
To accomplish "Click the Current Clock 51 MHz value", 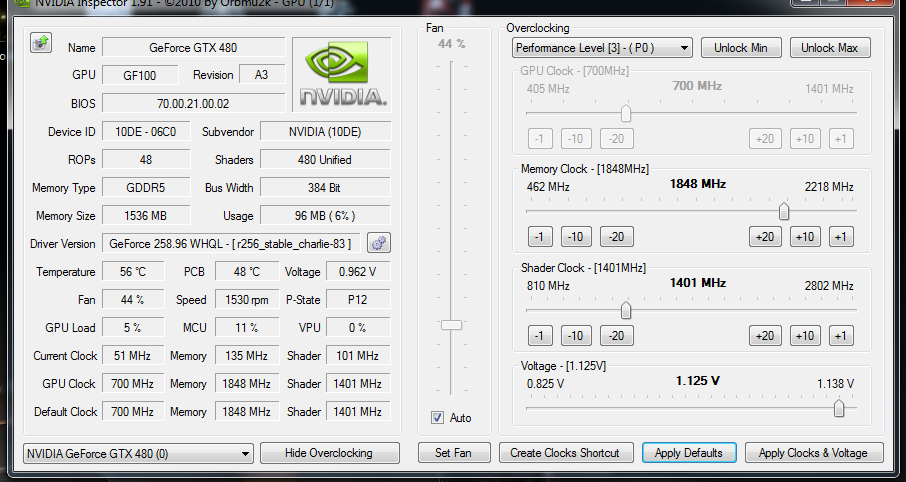I will [x=133, y=355].
